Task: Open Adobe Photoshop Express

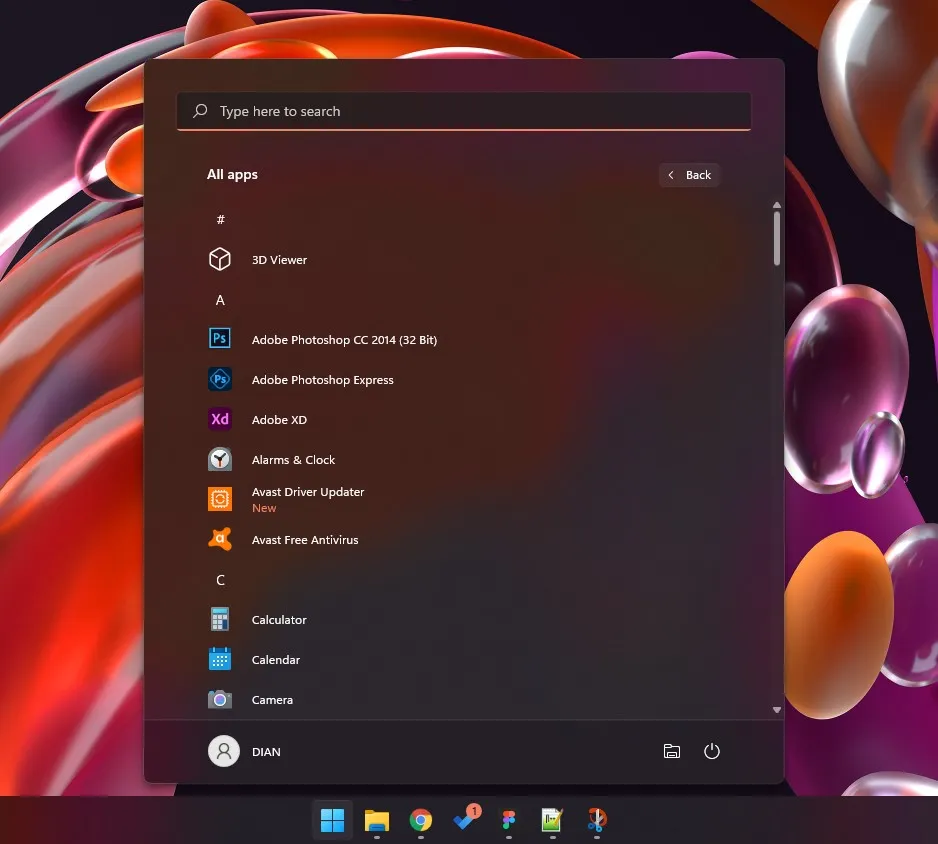Action: (x=322, y=379)
